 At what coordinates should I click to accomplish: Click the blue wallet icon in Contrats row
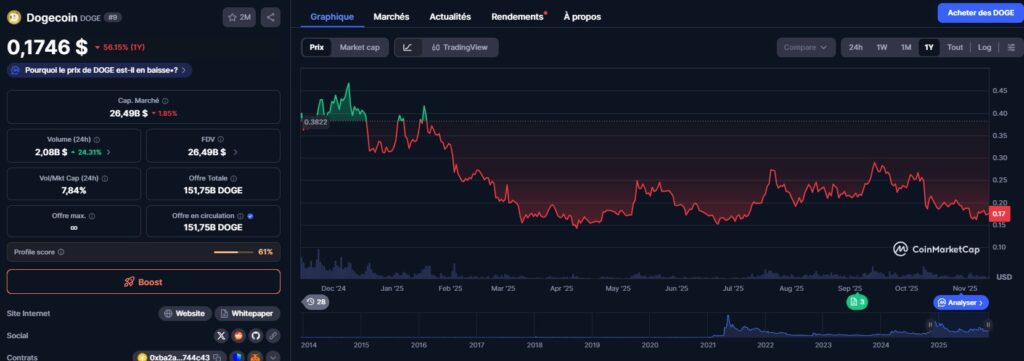pos(238,357)
